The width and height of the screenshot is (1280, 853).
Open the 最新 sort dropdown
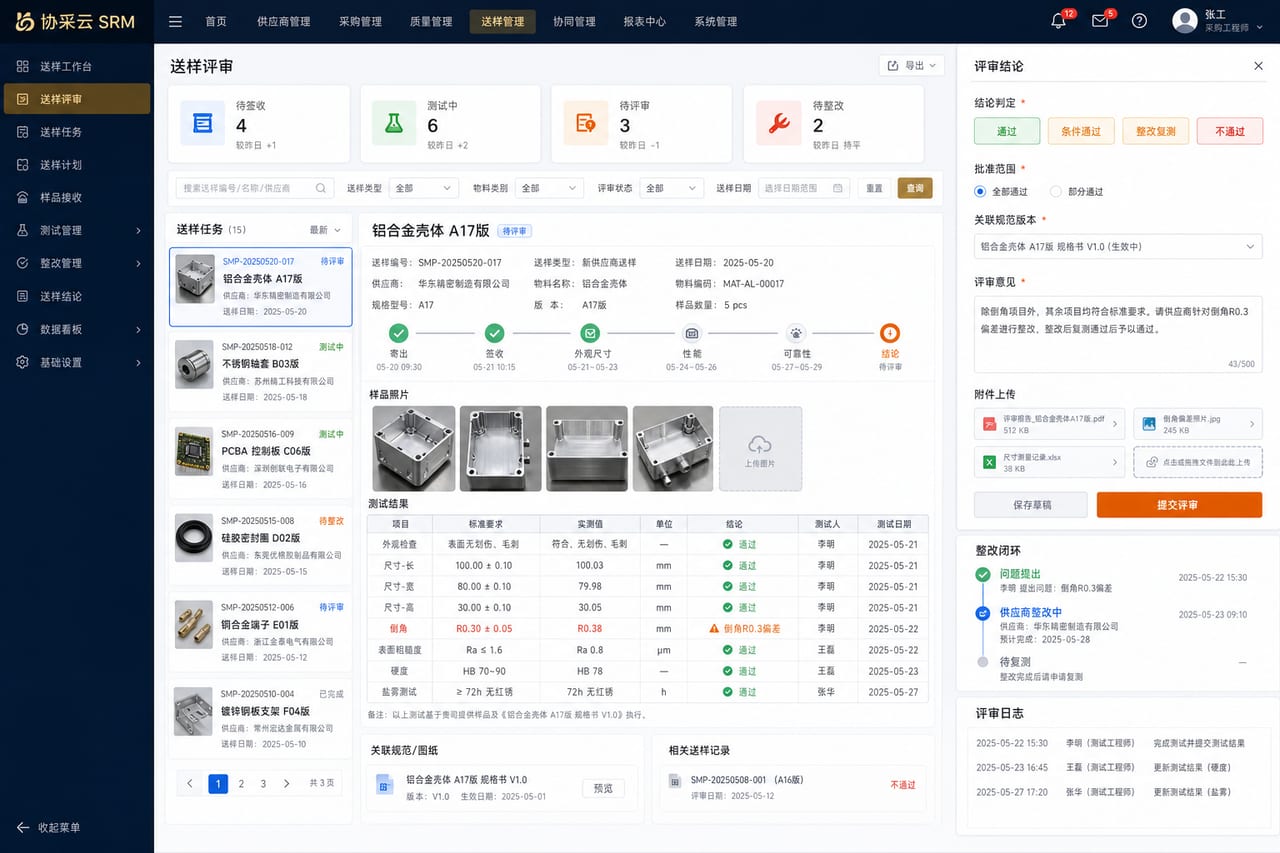pos(325,230)
